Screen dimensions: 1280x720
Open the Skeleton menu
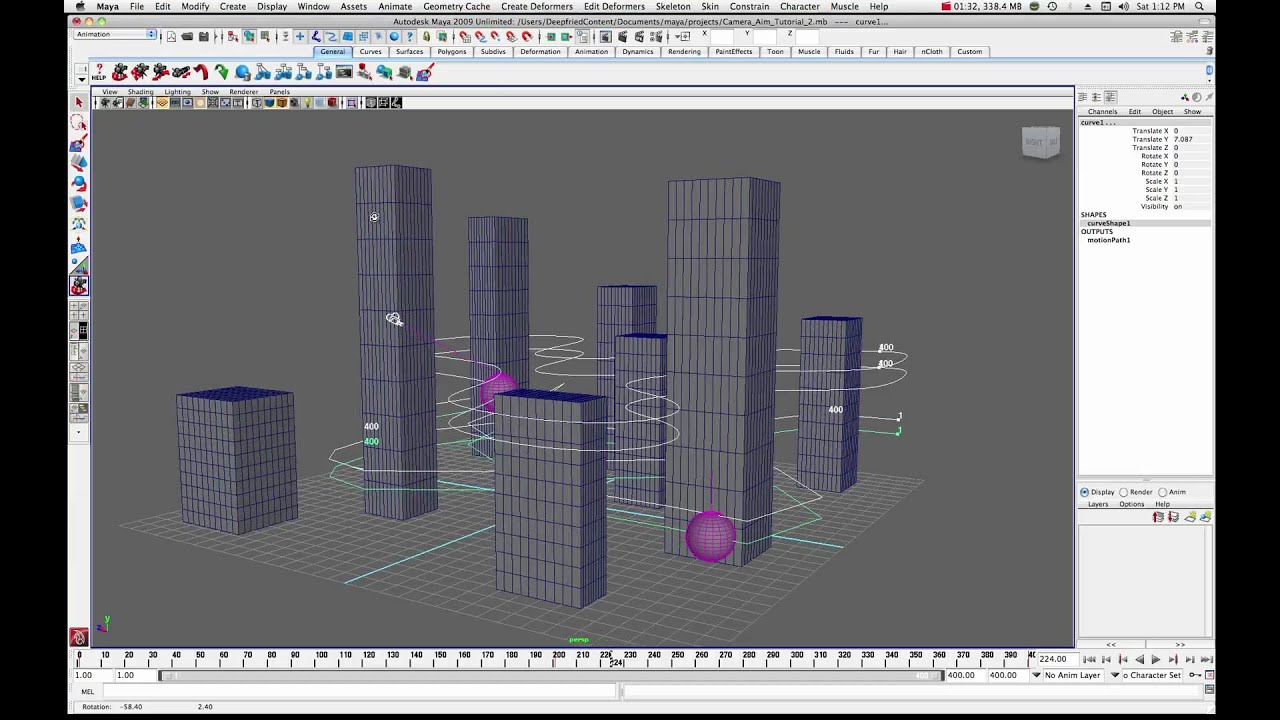click(673, 7)
